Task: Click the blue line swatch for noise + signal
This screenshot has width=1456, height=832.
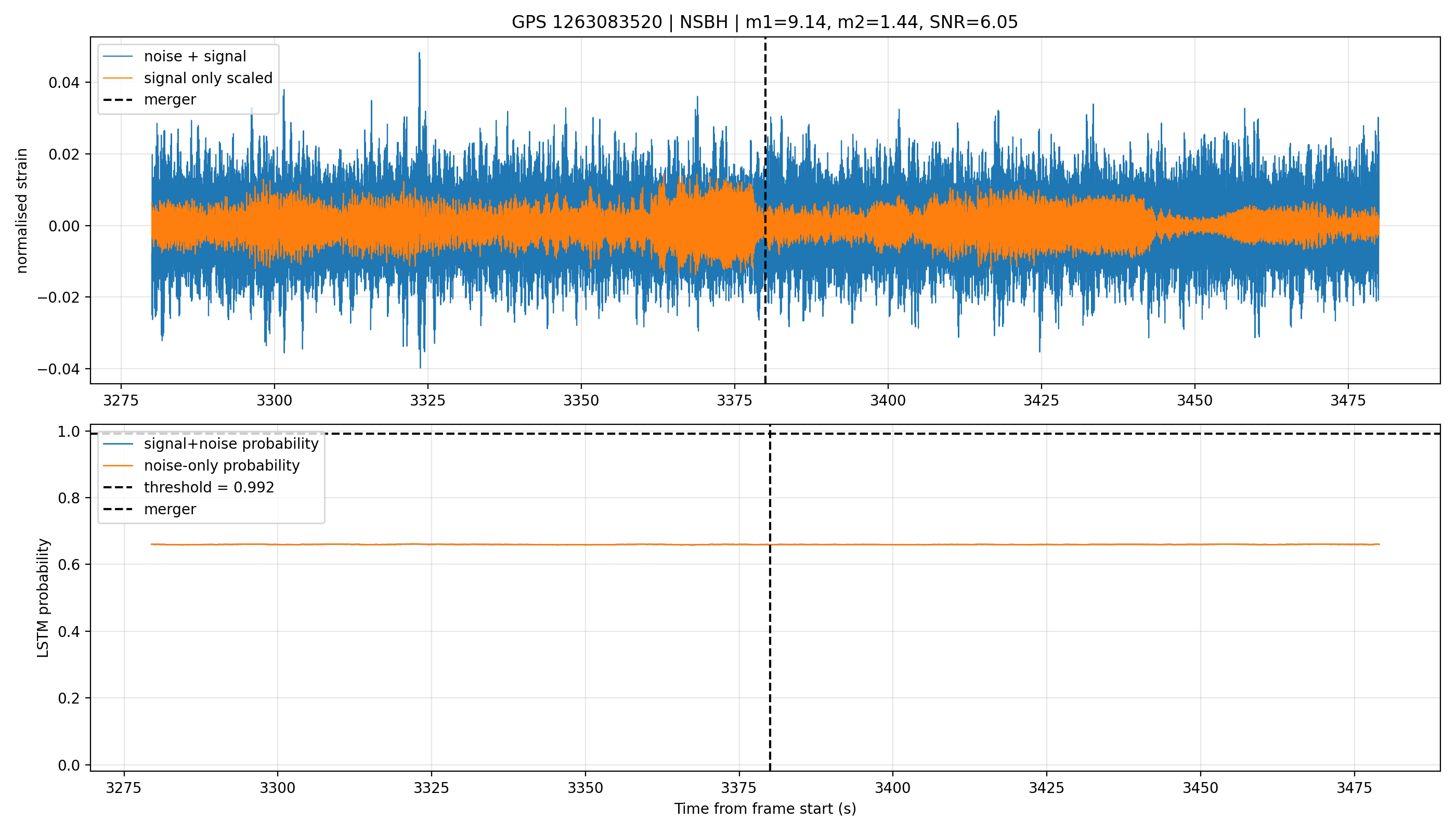Action: click(118, 57)
